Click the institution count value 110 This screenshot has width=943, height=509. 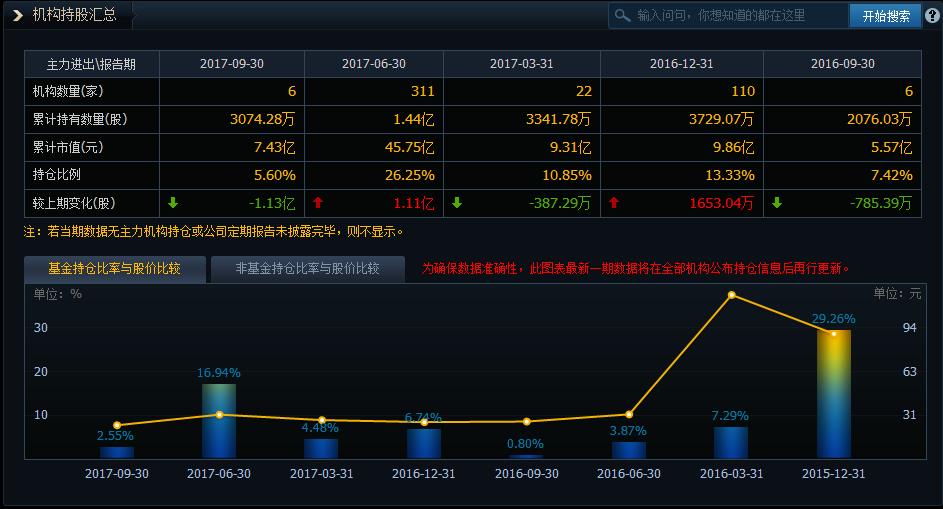point(743,91)
